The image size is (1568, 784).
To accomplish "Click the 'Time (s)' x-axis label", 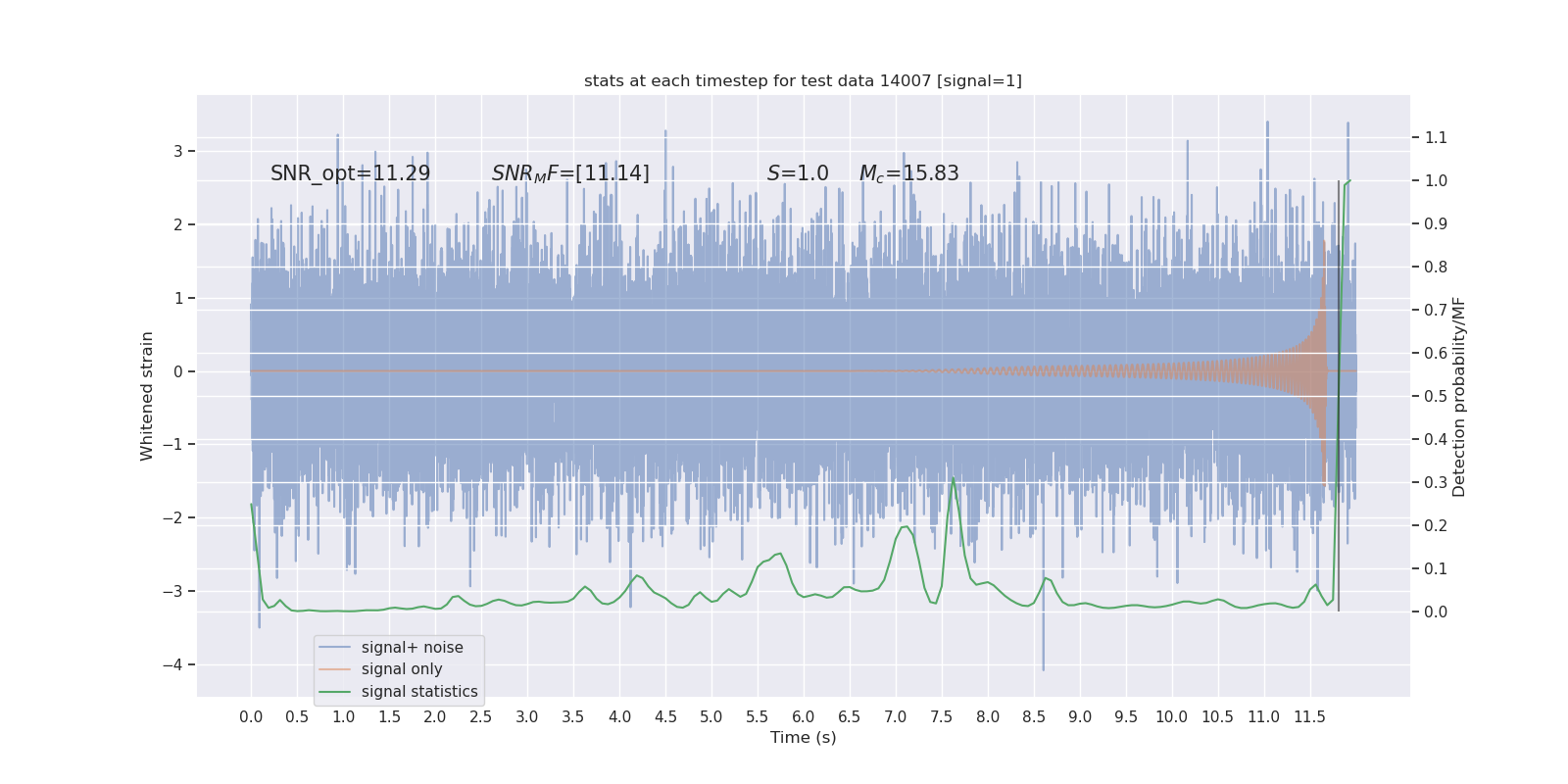I will click(803, 737).
